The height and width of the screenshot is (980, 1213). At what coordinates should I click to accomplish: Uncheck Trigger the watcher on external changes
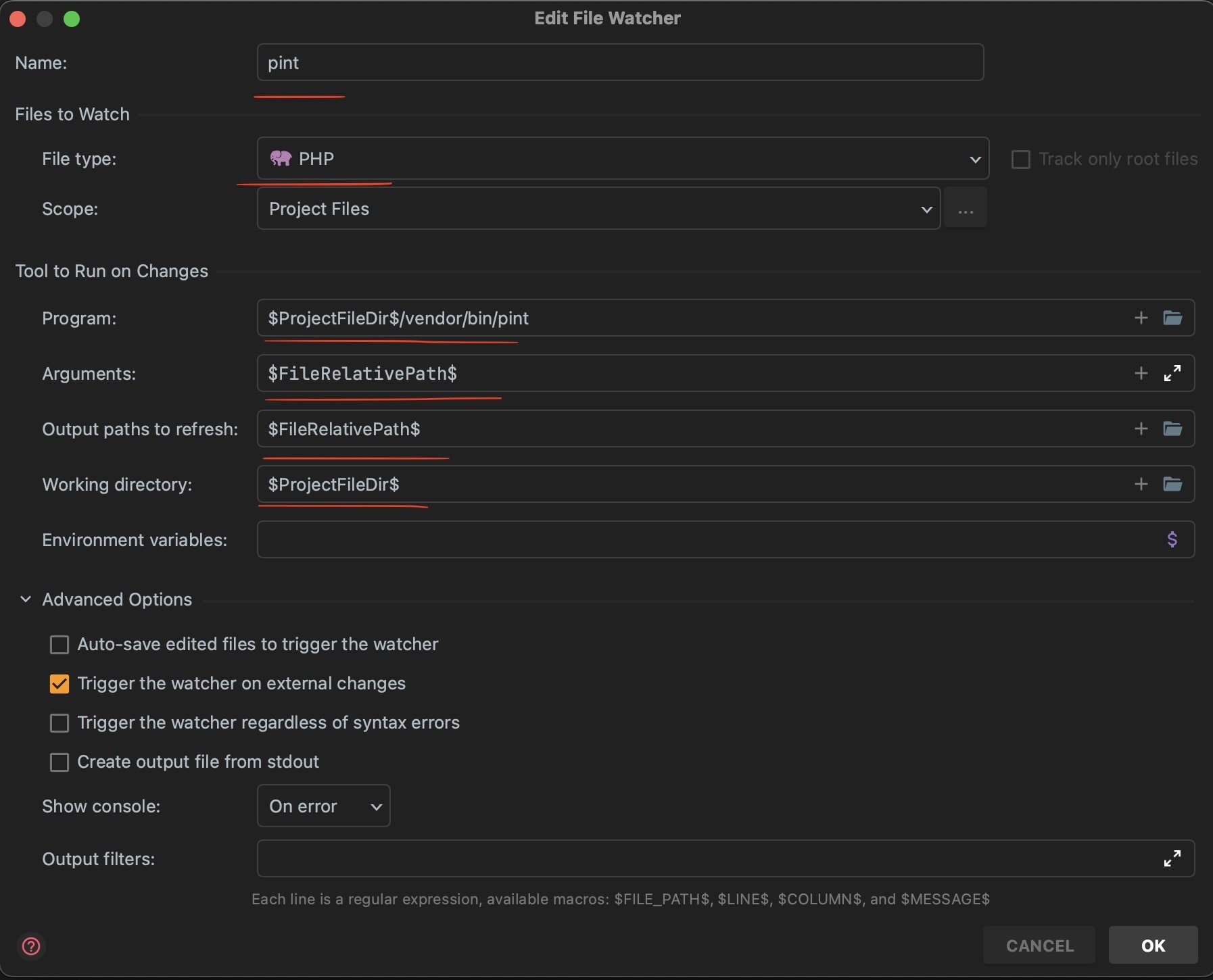60,684
